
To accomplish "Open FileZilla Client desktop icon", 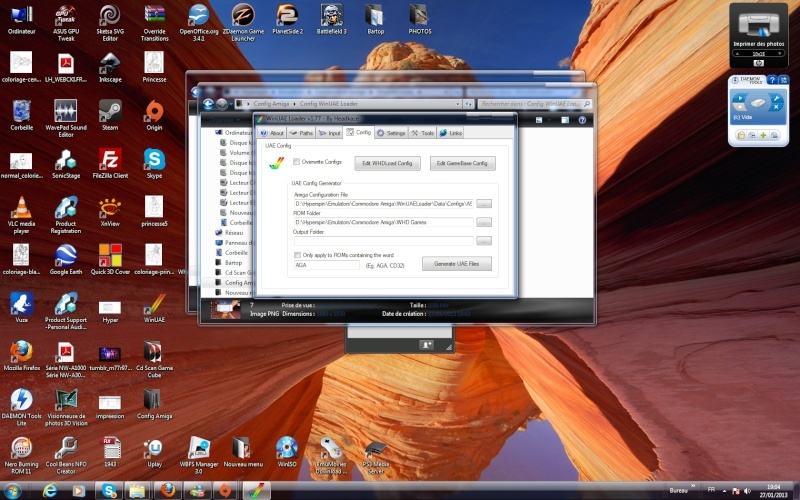I will (110, 163).
